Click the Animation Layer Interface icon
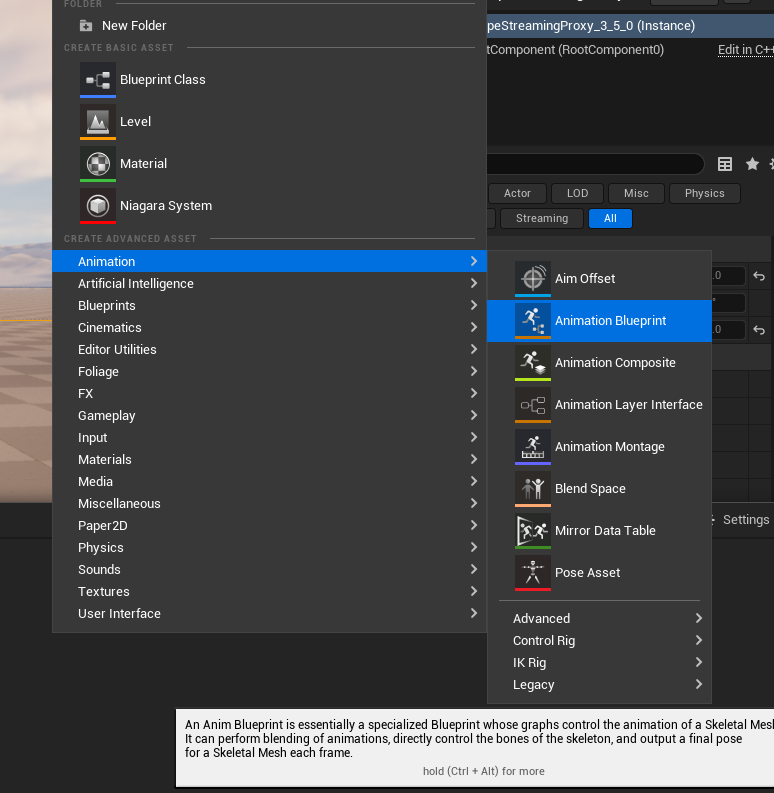 (x=533, y=404)
